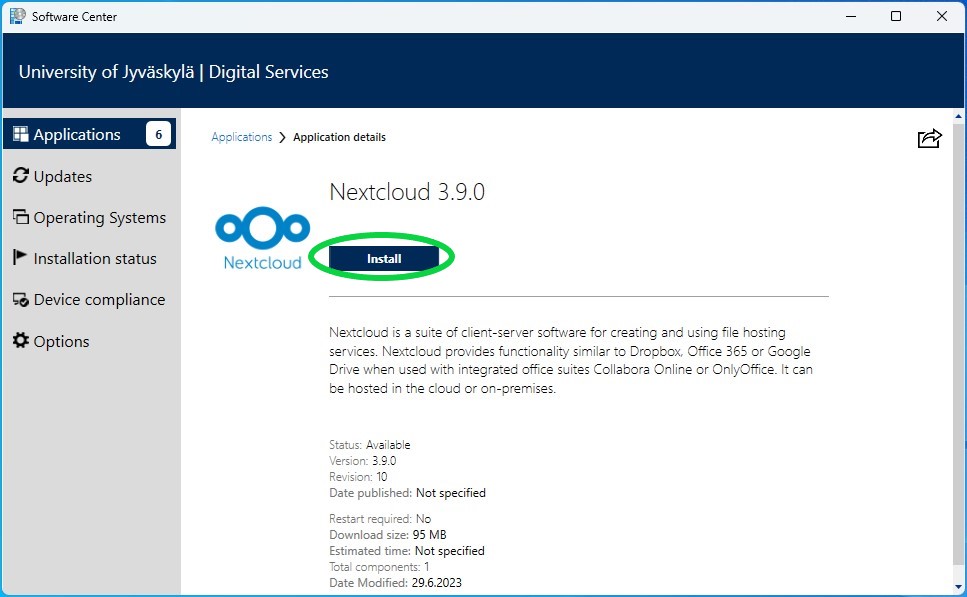The height and width of the screenshot is (597, 967).
Task: Click the Device compliance checkmark icon
Action: point(20,300)
